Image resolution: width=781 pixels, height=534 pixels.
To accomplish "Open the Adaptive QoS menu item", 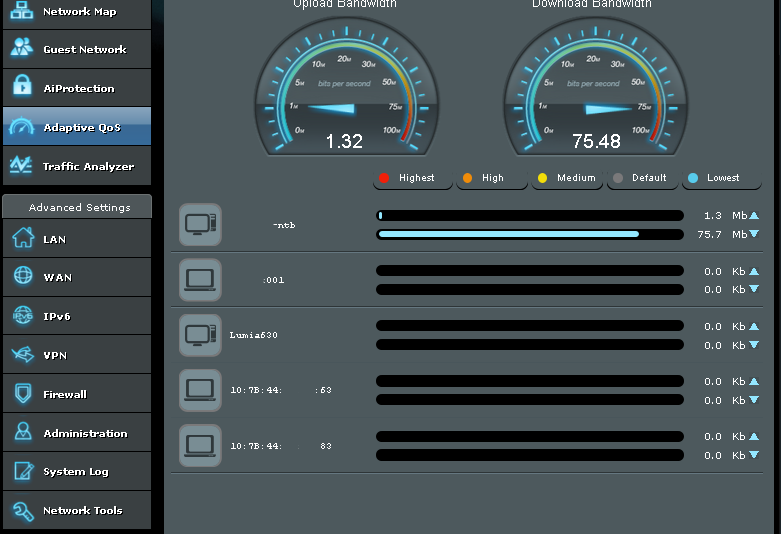I will coord(81,128).
